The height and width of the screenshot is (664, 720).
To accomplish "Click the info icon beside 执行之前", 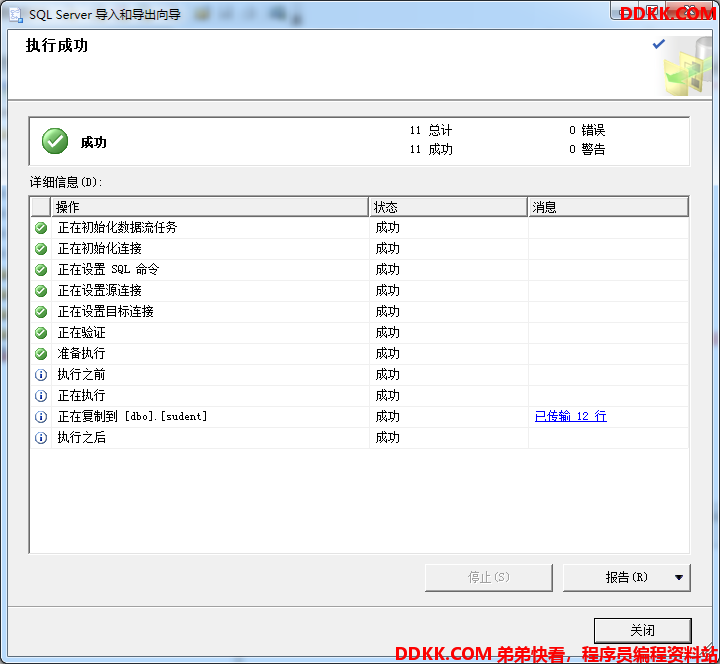I will click(x=41, y=375).
